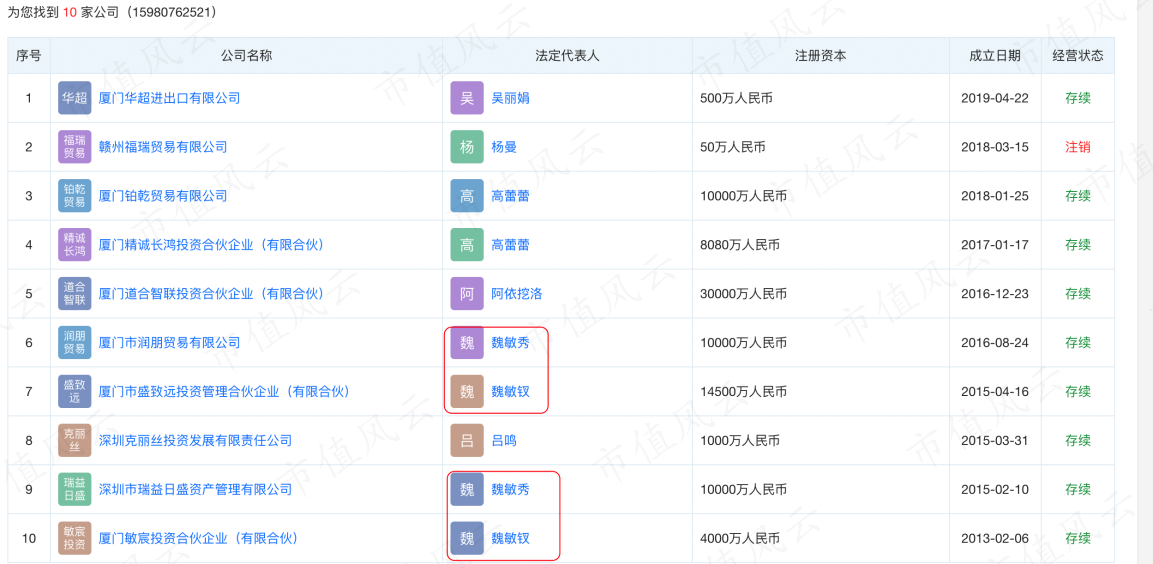This screenshot has height=564, width=1153.
Task: Click the 福瑞贸易 company logo badge
Action: [x=74, y=146]
